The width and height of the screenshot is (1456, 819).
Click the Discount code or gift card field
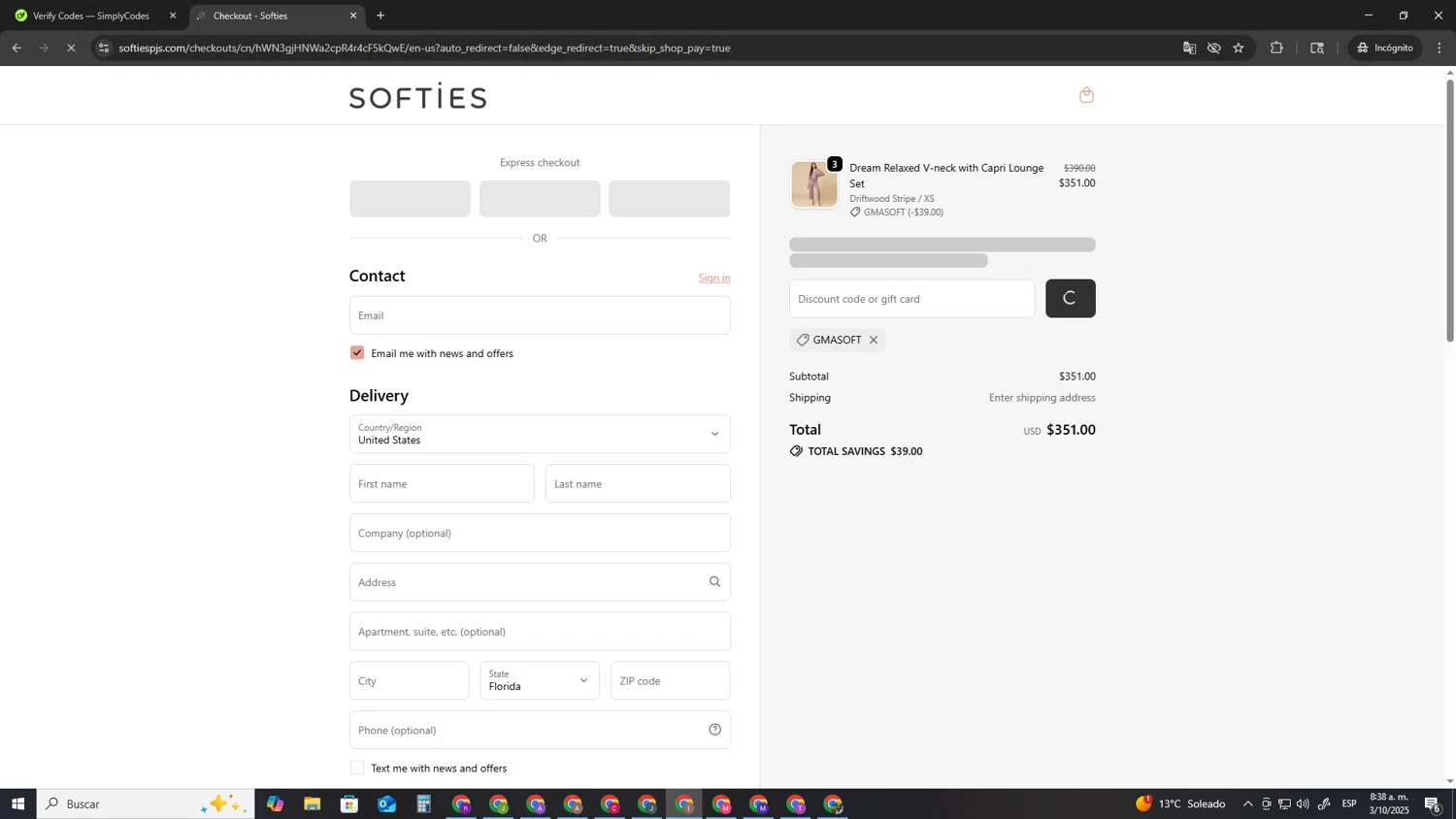pyautogui.click(x=911, y=299)
